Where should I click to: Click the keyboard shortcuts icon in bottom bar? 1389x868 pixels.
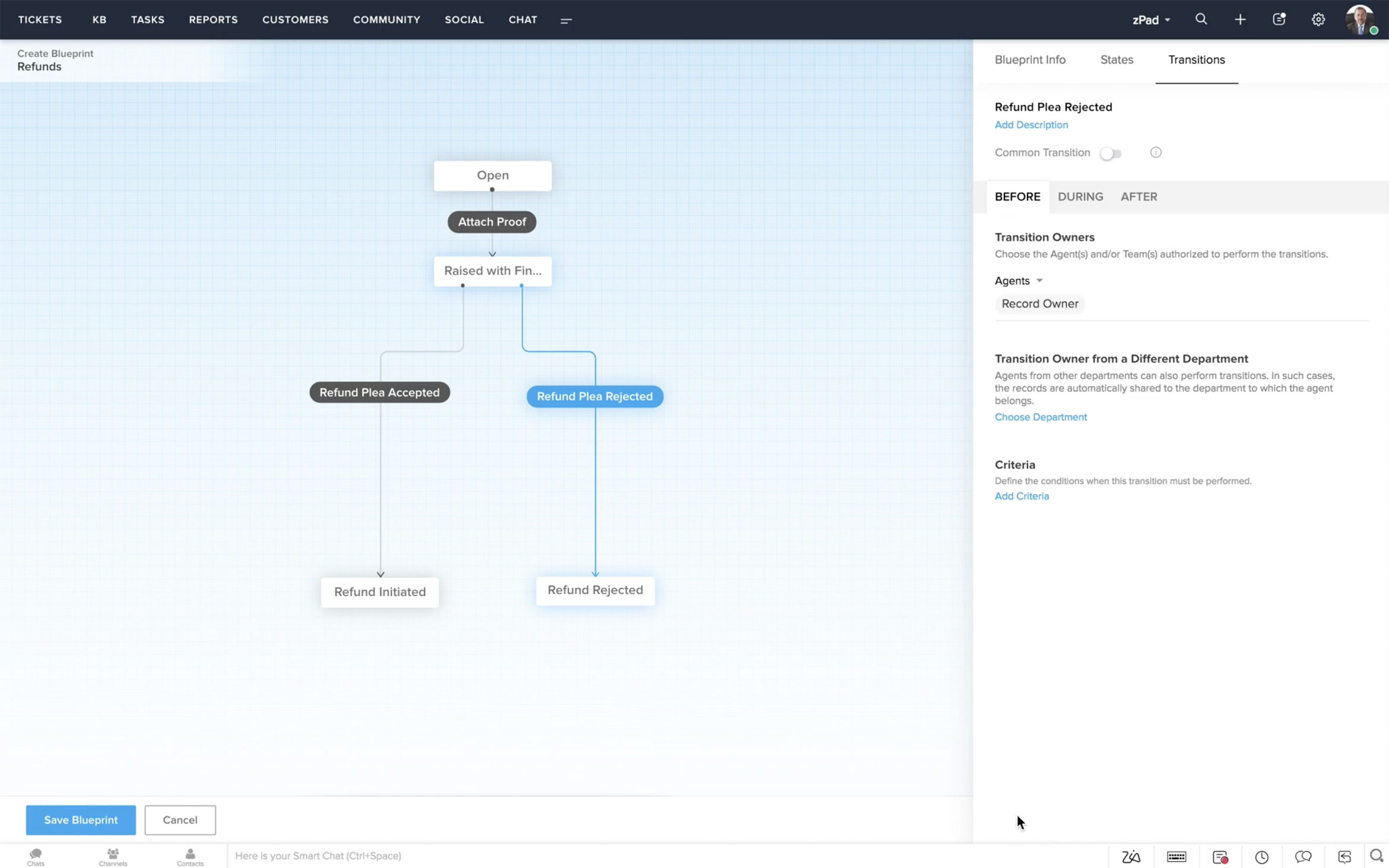1176,856
